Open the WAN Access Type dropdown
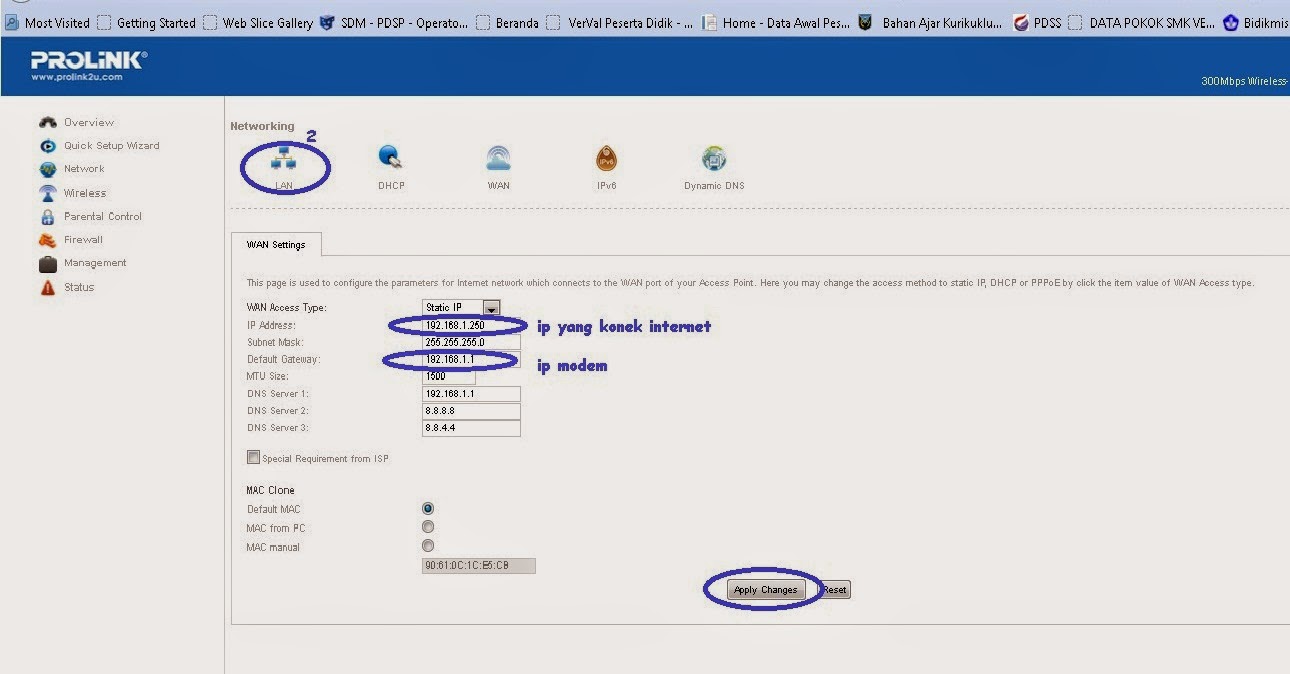 tap(491, 307)
